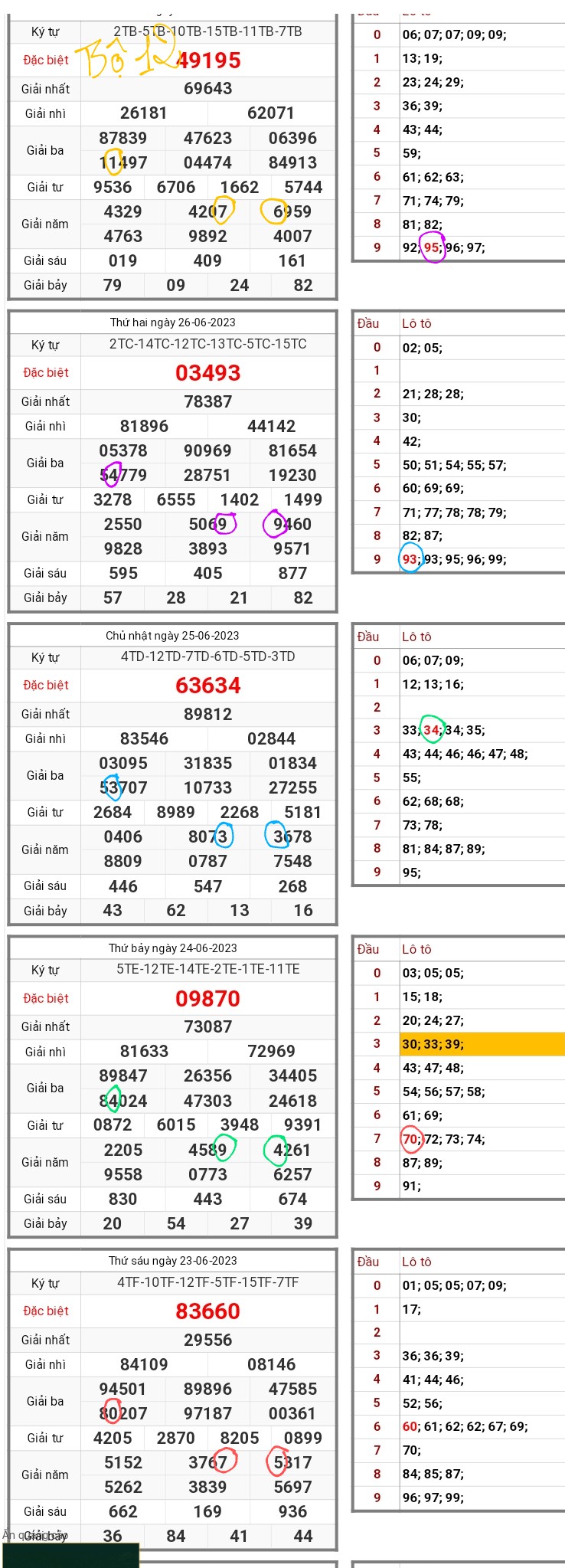Screen dimensions: 565x1568
Task: Tap sixth prize number 674
Action: coord(292,1199)
